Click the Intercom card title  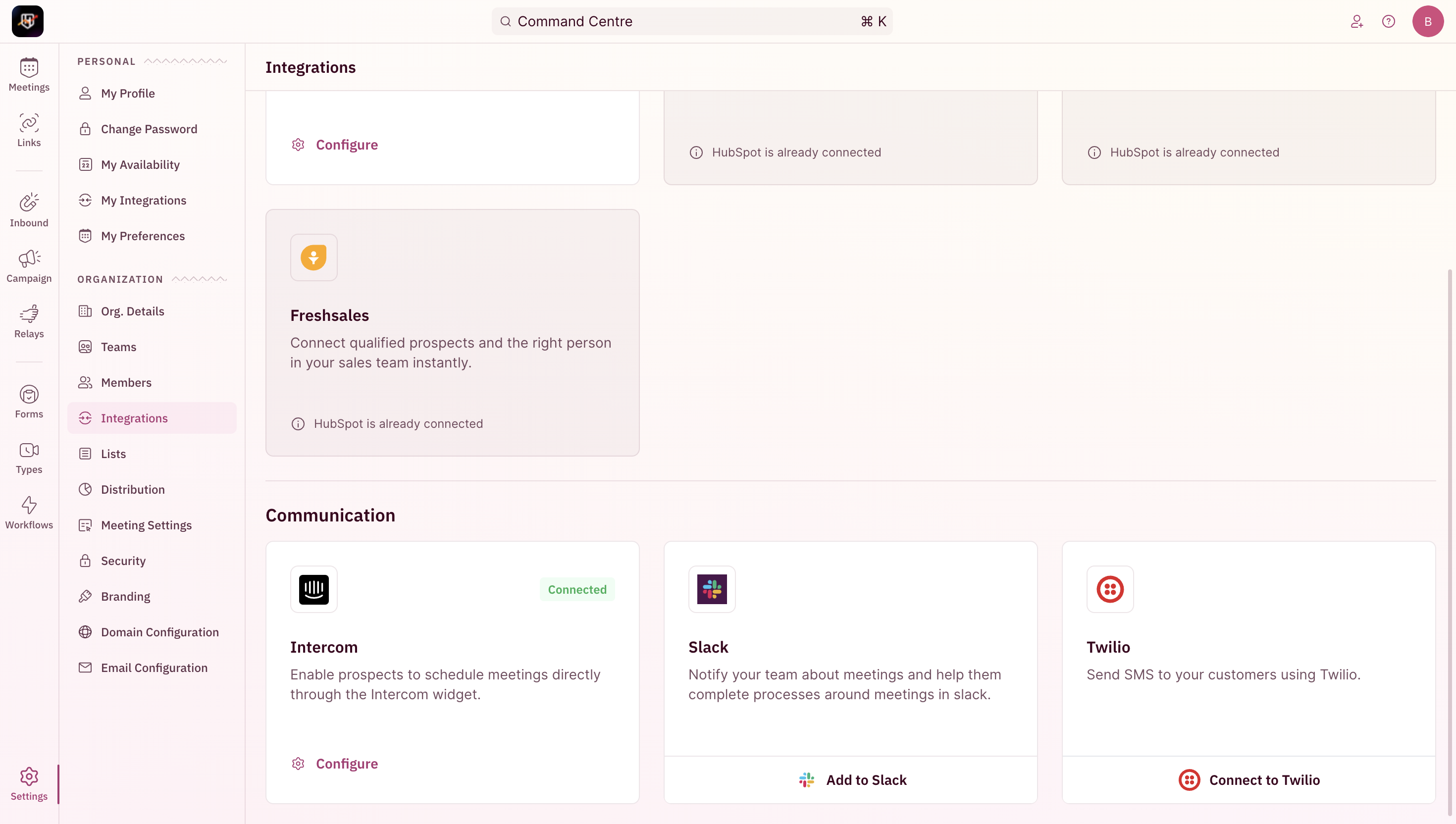(x=324, y=647)
